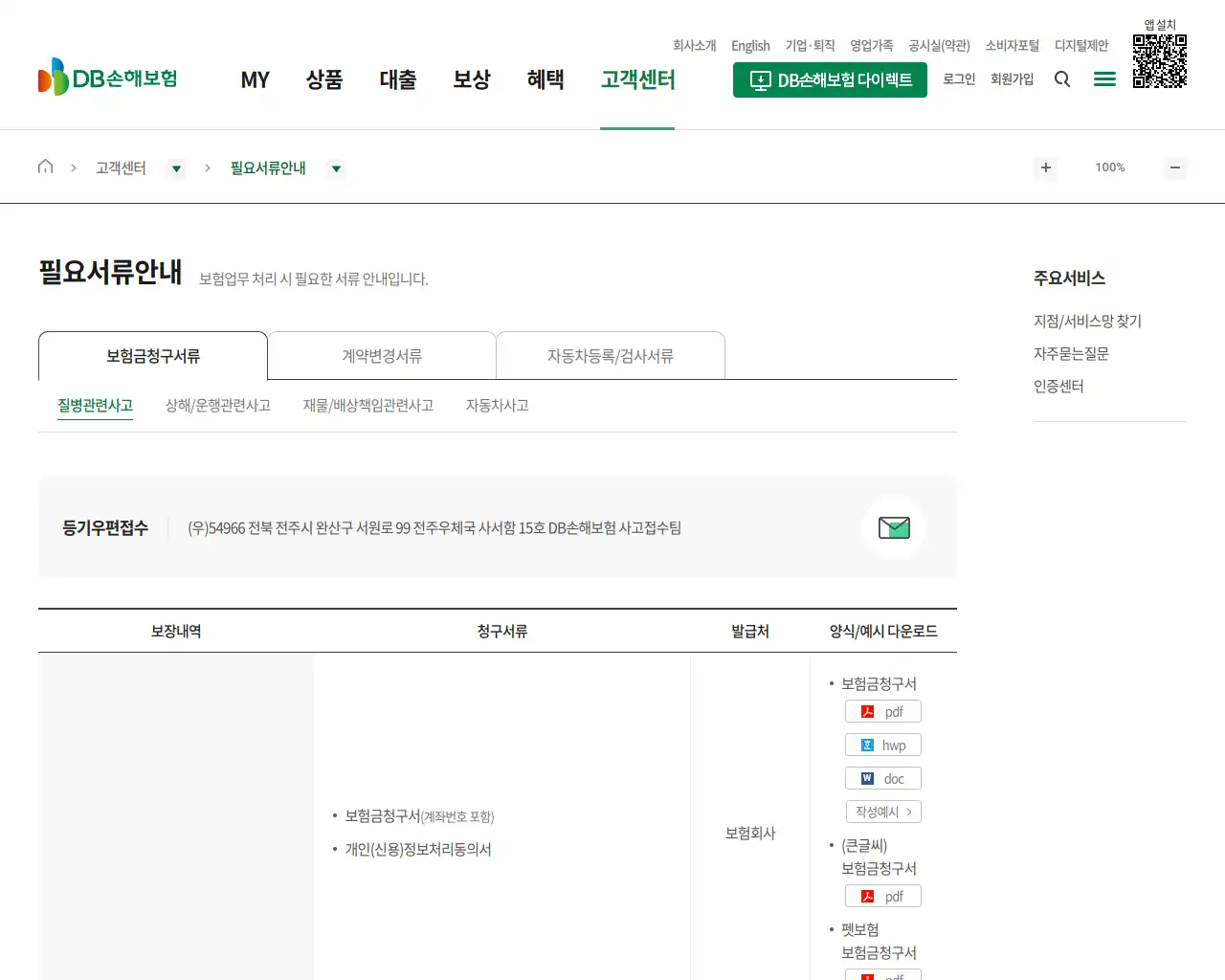This screenshot has width=1225, height=980.
Task: Select the 자동차사고 category tab
Action: click(497, 405)
